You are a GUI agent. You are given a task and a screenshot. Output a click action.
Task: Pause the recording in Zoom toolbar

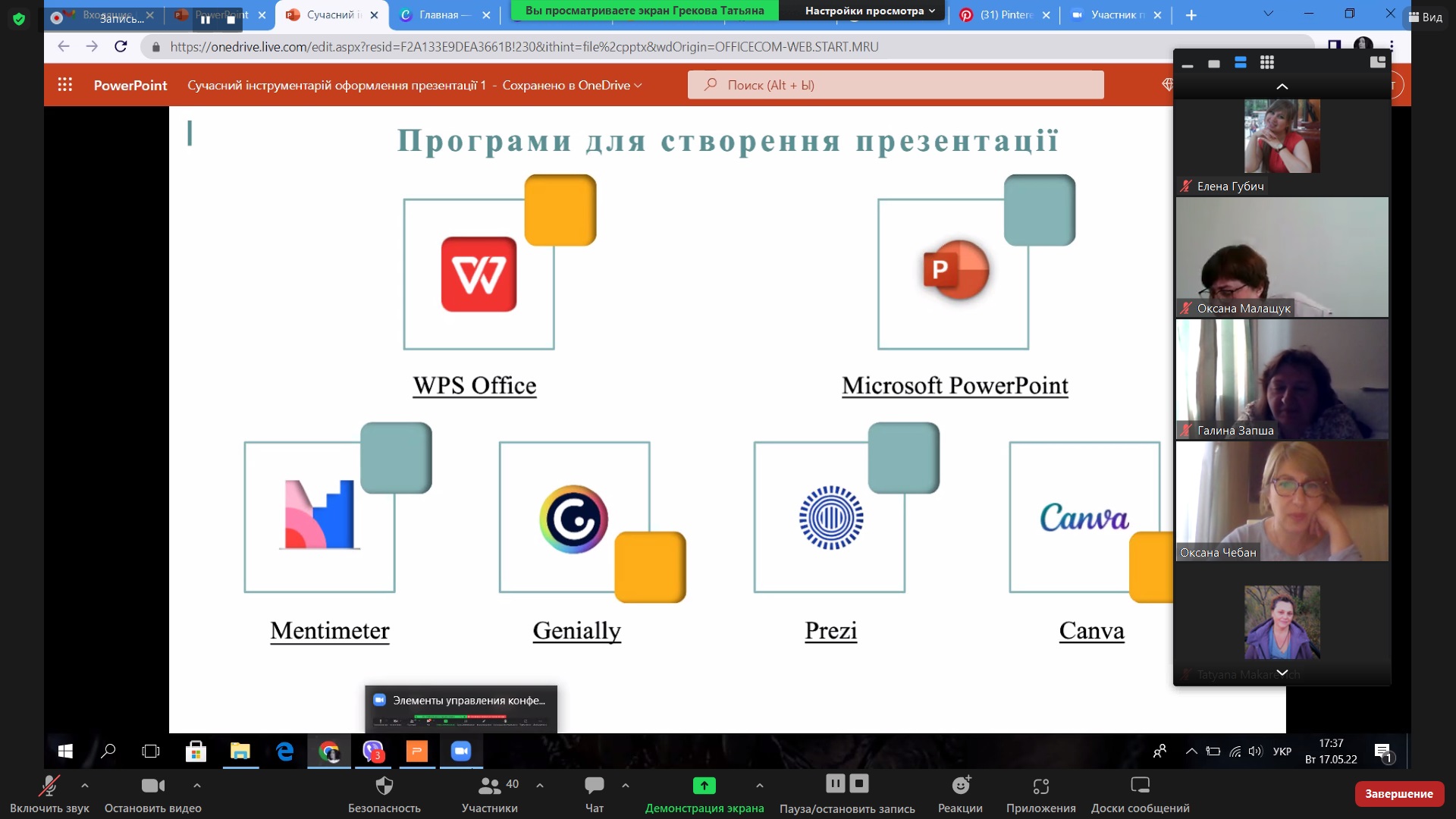[x=835, y=783]
